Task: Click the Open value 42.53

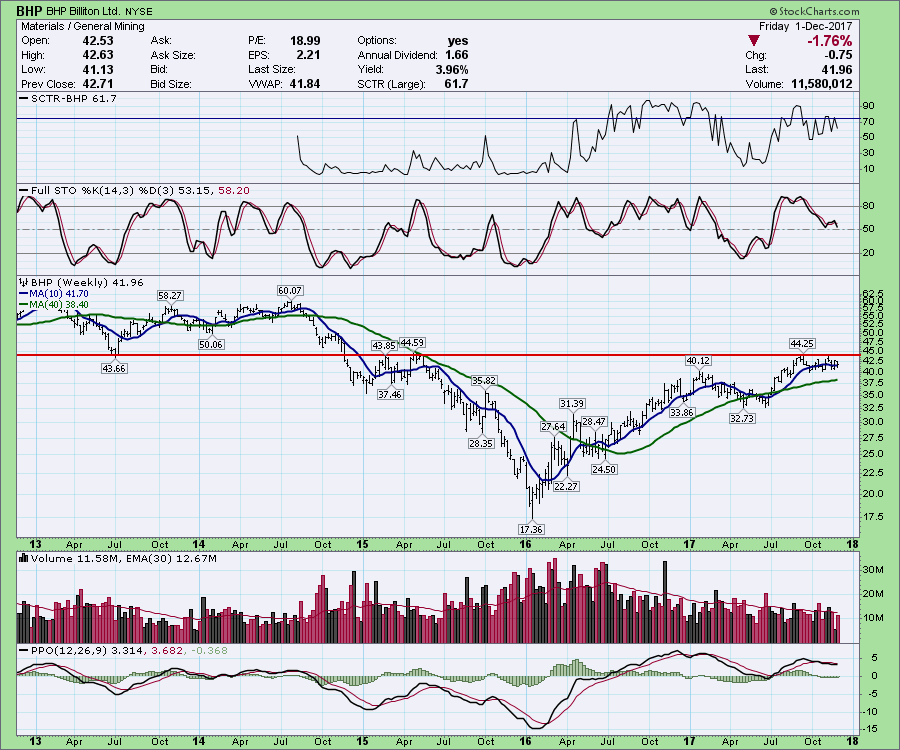Action: coord(98,41)
